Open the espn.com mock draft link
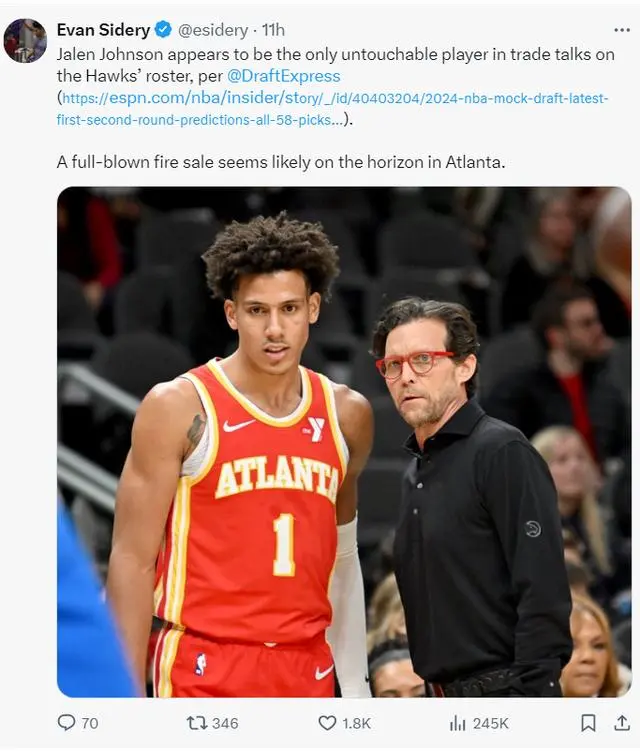 pos(332,109)
